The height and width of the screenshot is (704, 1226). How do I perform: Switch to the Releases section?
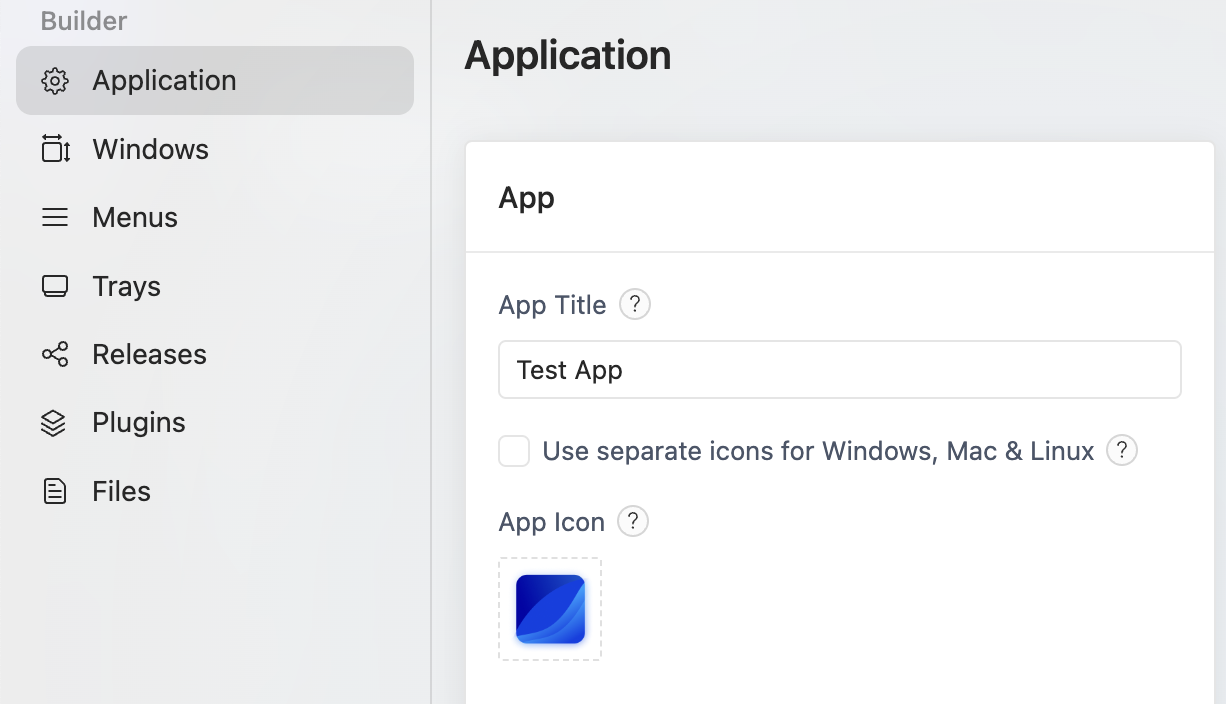[149, 354]
